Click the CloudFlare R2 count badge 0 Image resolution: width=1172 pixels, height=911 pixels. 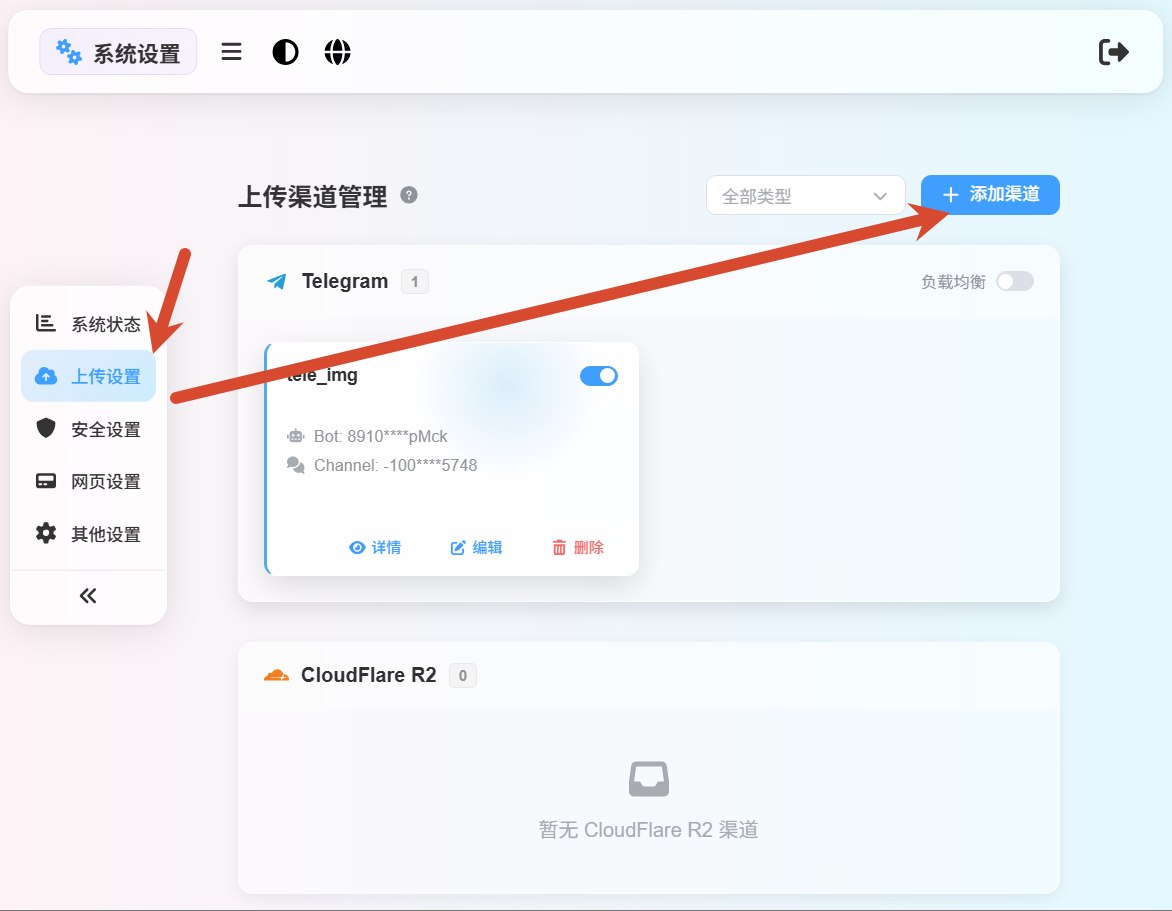[x=463, y=676]
